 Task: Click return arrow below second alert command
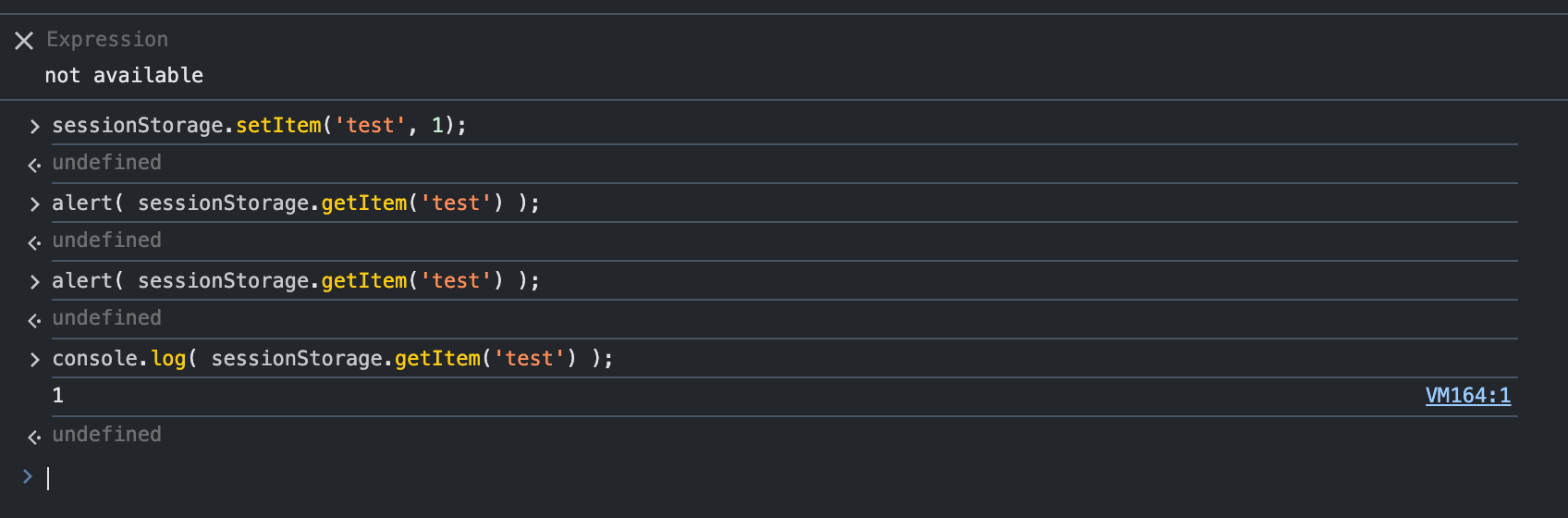34,320
